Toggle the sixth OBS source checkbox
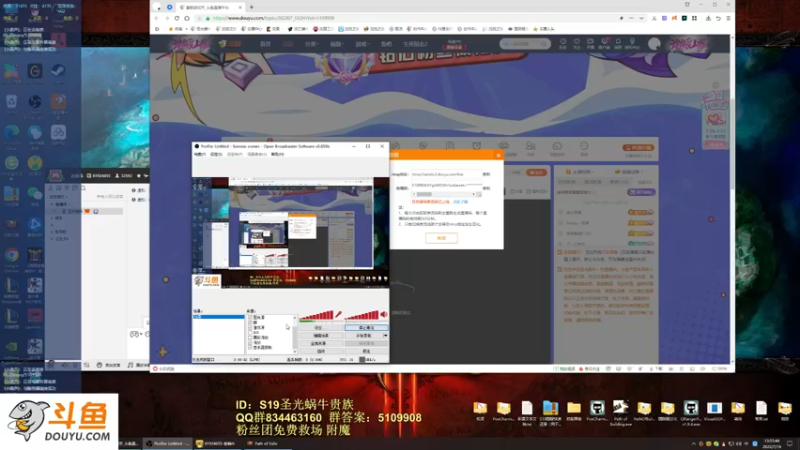The height and width of the screenshot is (450, 800). (x=250, y=343)
